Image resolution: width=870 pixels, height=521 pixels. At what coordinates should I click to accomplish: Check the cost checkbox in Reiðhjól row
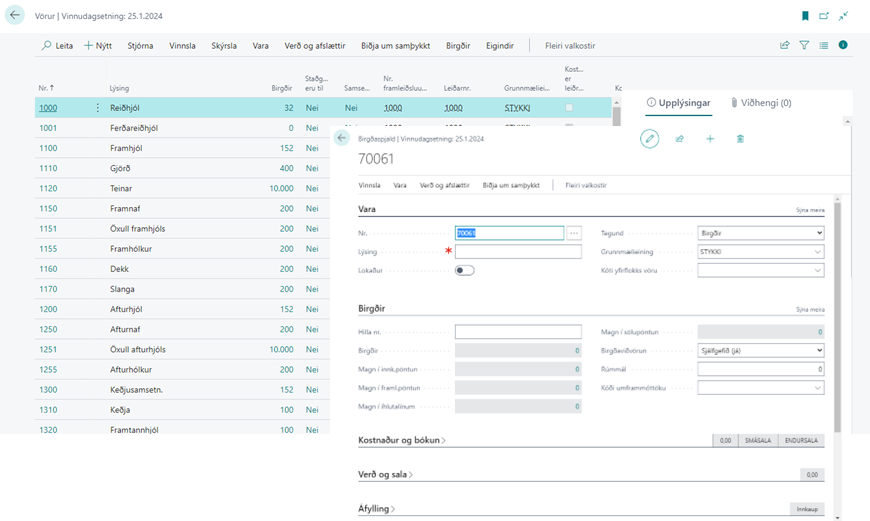pos(569,107)
